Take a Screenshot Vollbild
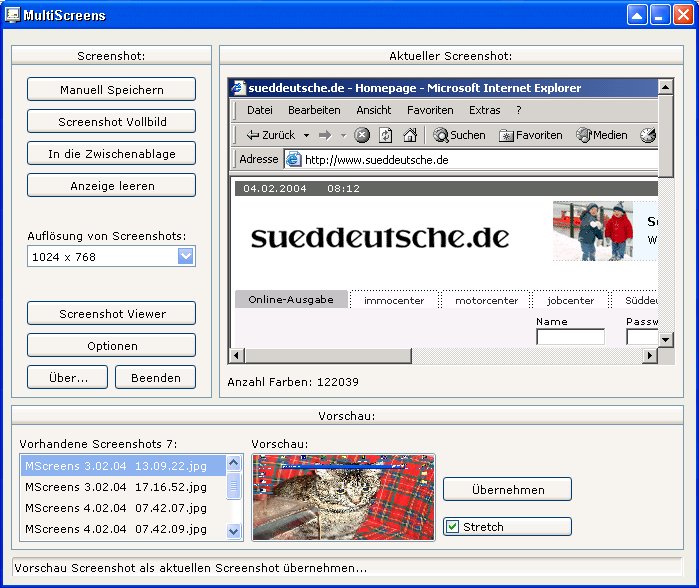699x588 pixels. [x=111, y=121]
